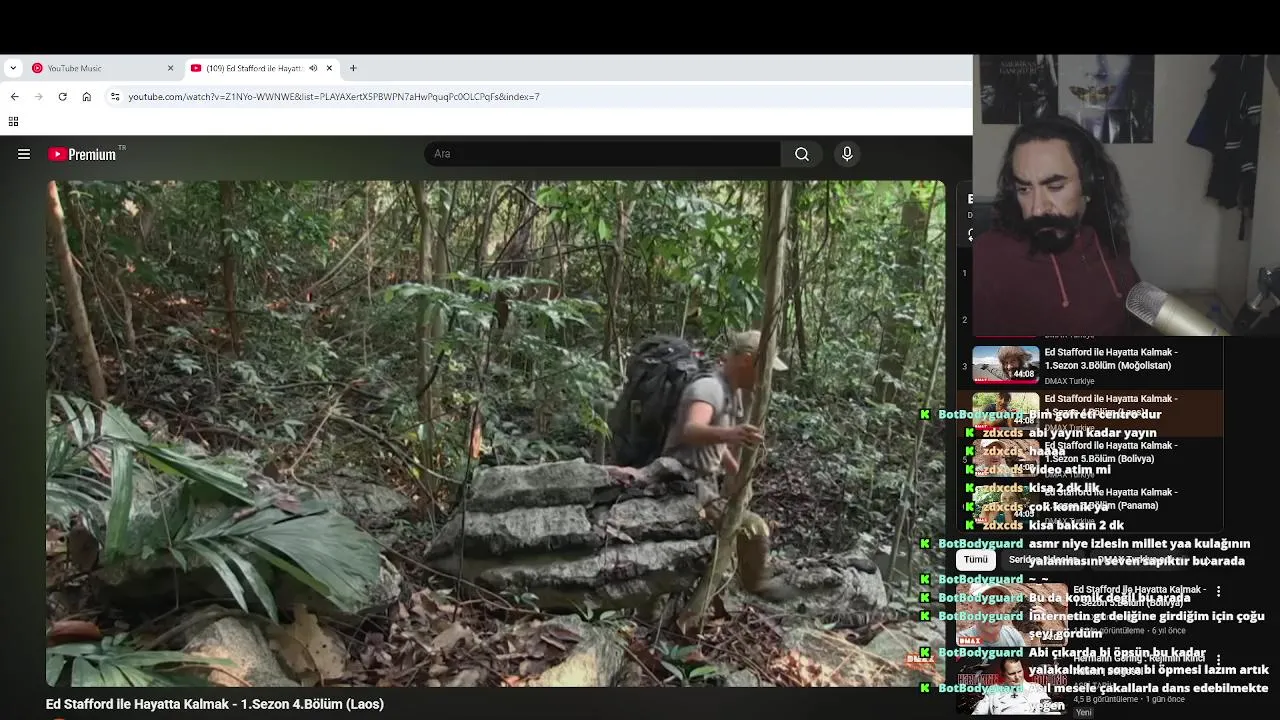Click the video title 1.Sezon 4.Bölüm (Laos)
Viewport: 1280px width, 720px height.
214,704
